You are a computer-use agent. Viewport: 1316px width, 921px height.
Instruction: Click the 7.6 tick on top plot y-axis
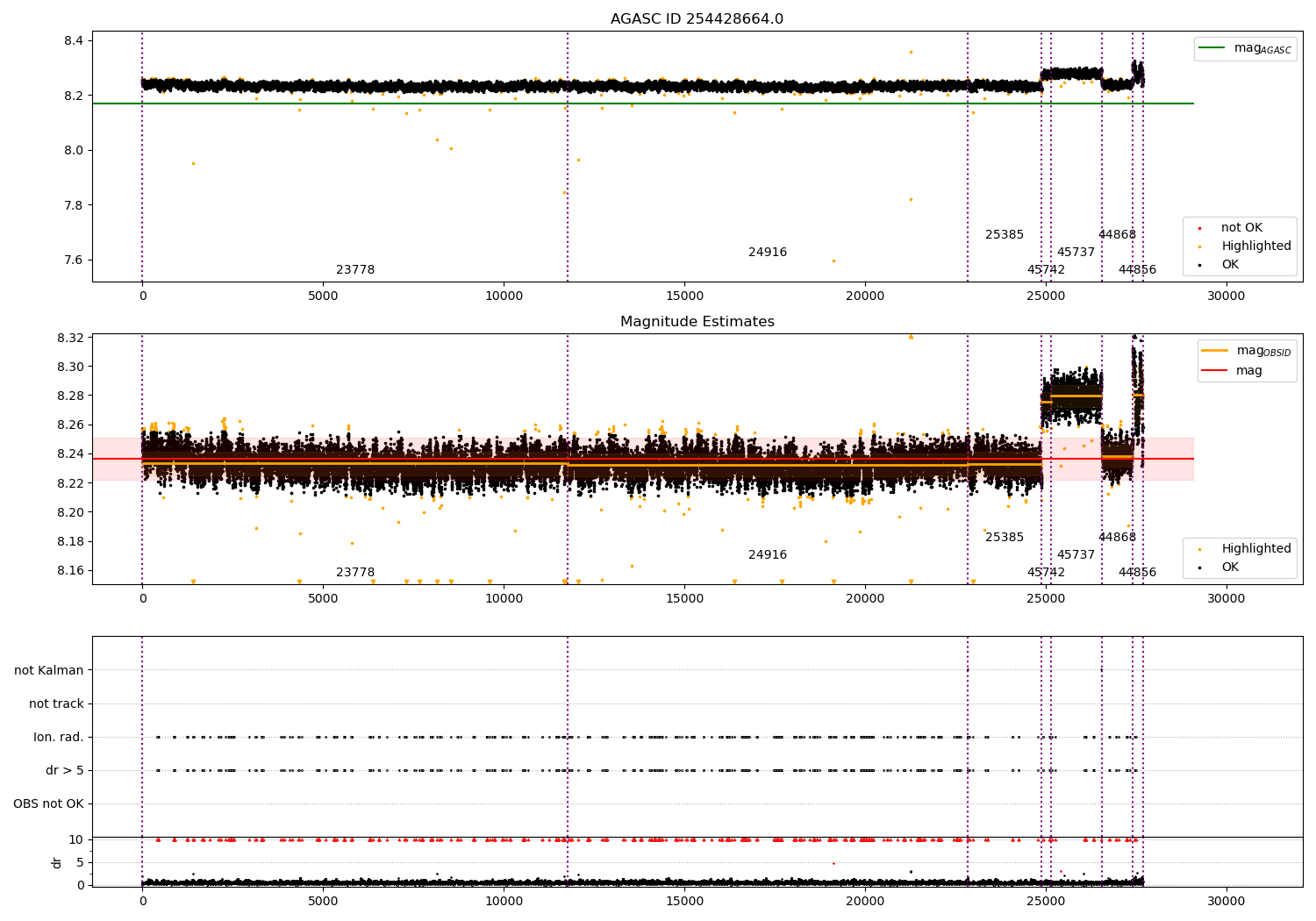(74, 260)
